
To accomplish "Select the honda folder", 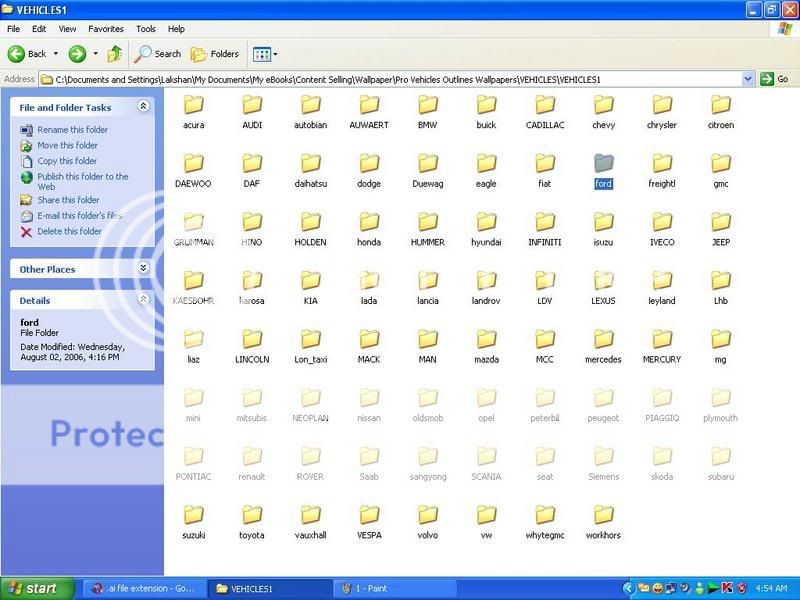I will click(x=369, y=230).
